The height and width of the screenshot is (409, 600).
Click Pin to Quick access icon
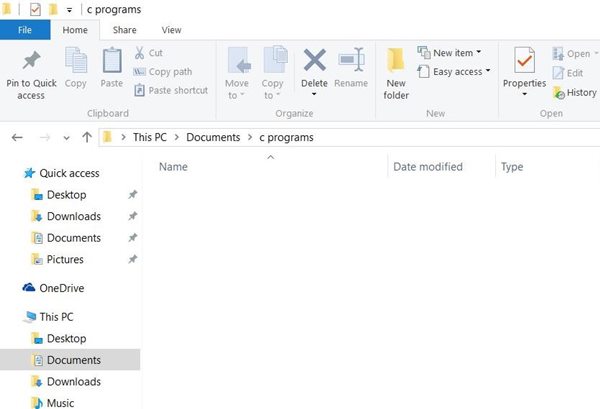31,60
